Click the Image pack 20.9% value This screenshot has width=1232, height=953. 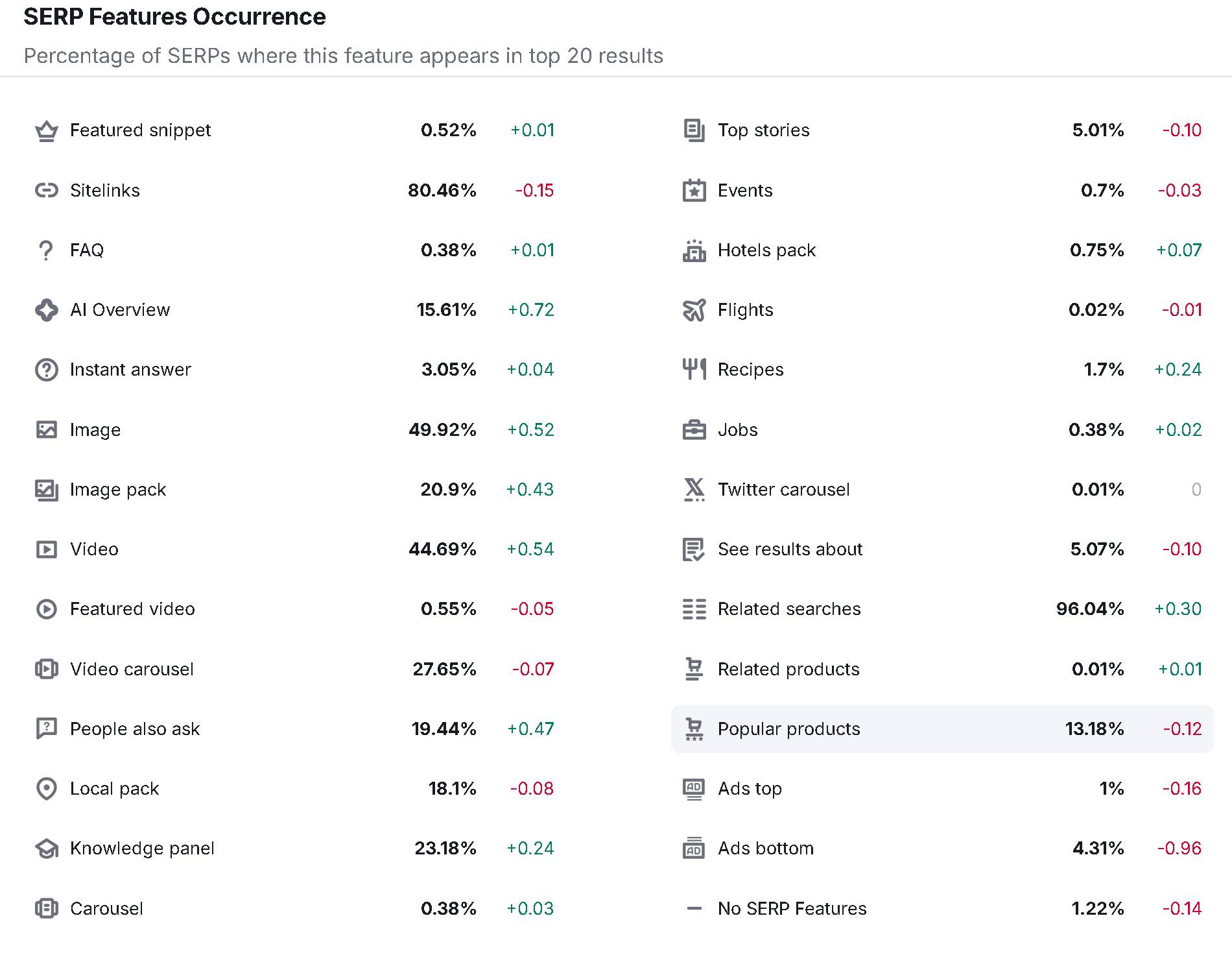coord(448,490)
